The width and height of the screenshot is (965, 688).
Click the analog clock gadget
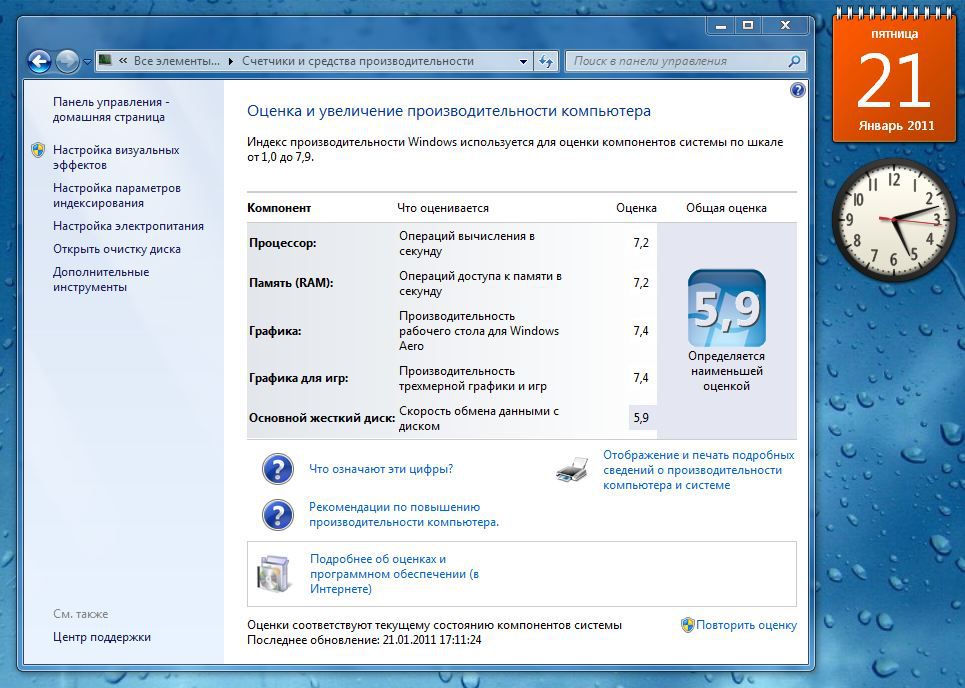[x=892, y=218]
